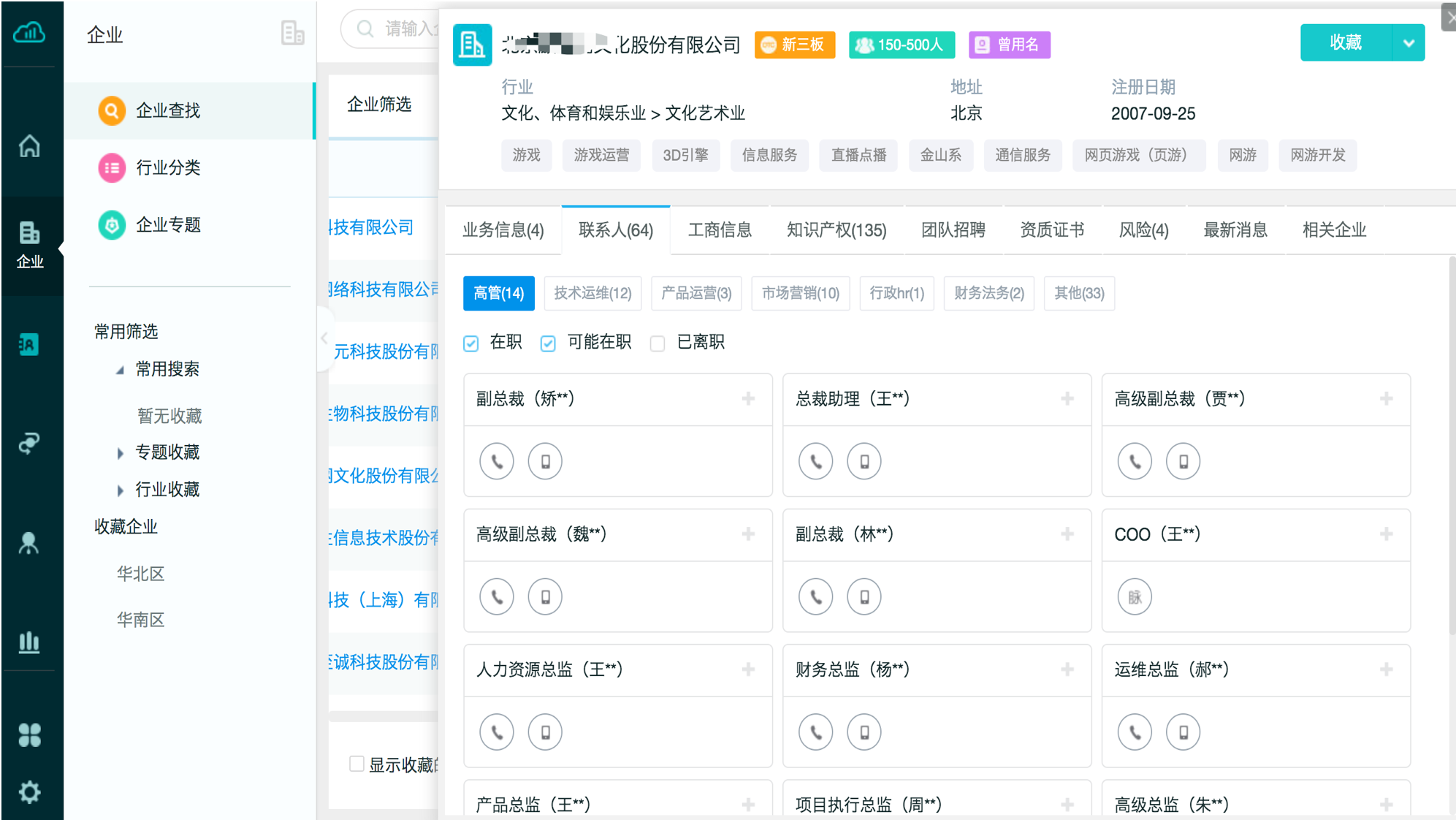Toggle the 在职 checkbox

pyautogui.click(x=471, y=343)
